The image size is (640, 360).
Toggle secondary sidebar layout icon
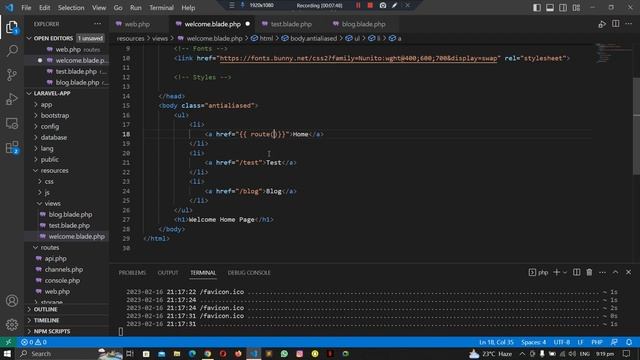pyautogui.click(x=563, y=7)
